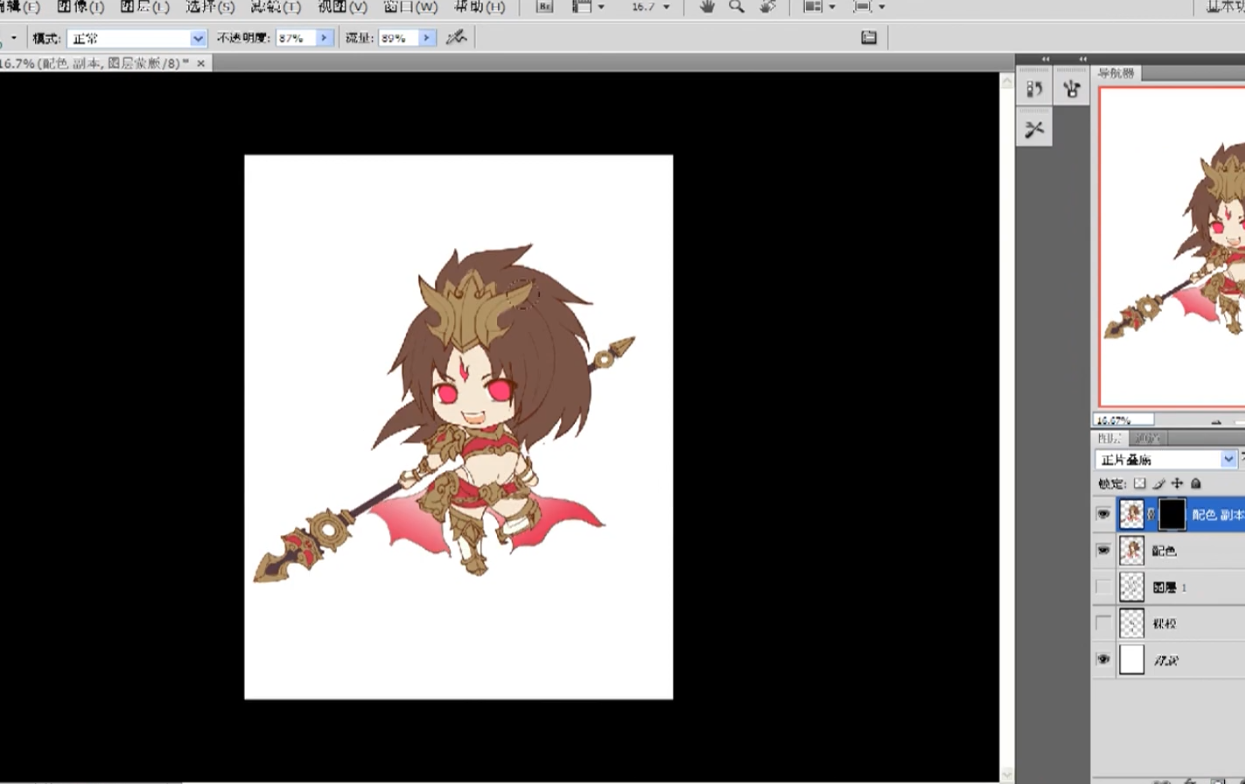Open the tool preset picker arrow at far left

[x=13, y=38]
